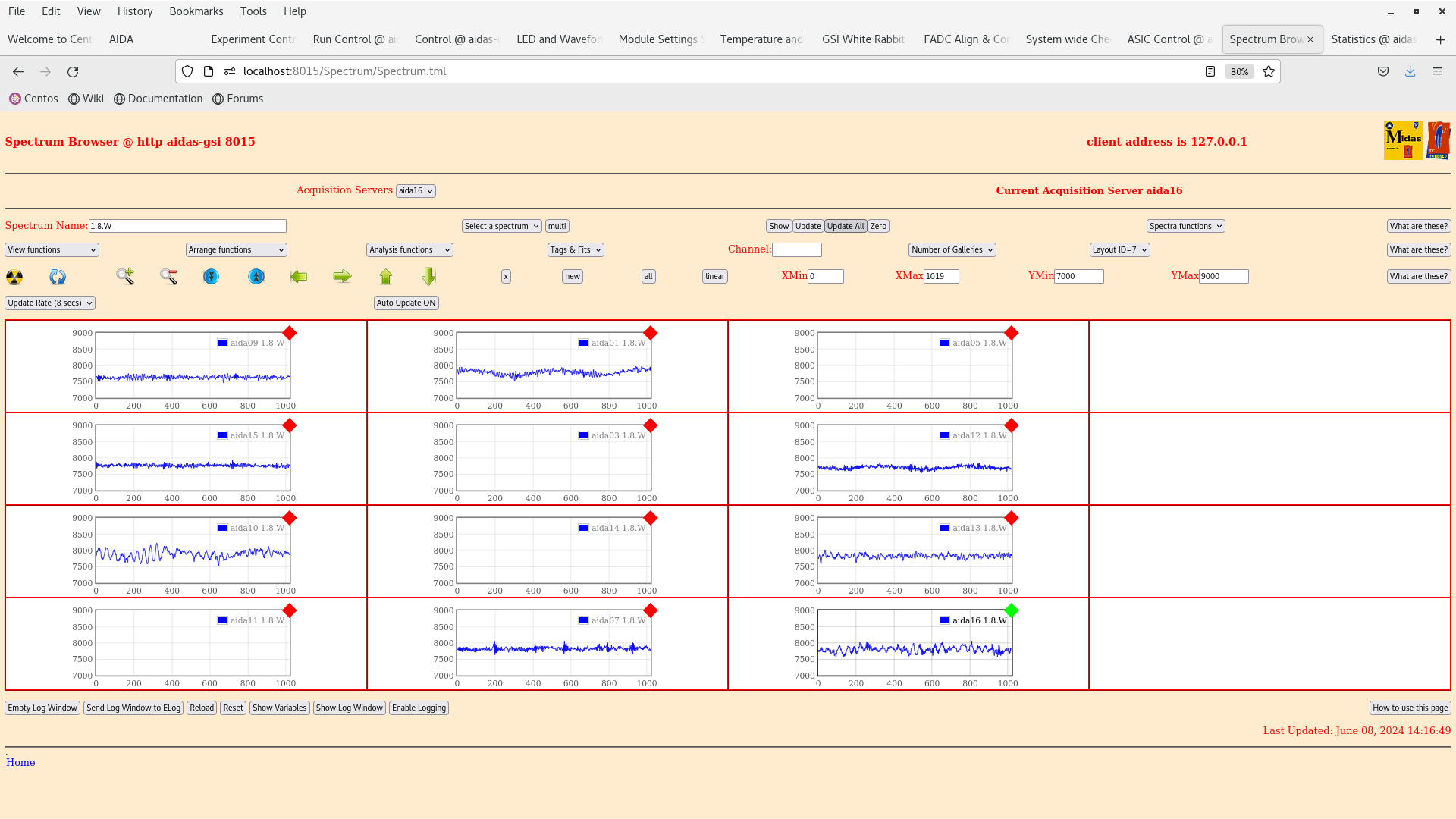The width and height of the screenshot is (1456, 819).
Task: Click the zoom out magnifier icon
Action: coord(168,277)
